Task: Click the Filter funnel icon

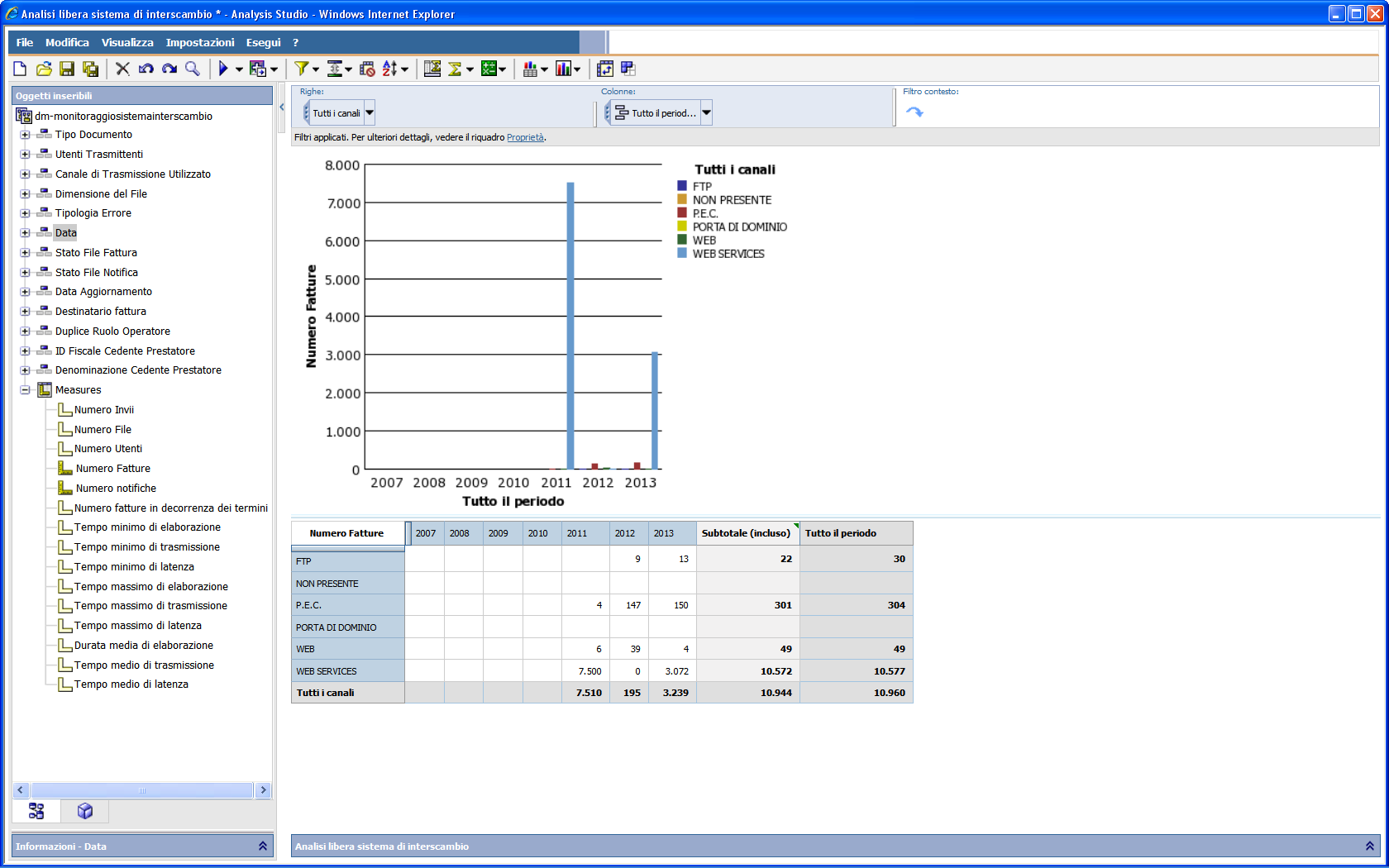Action: [x=302, y=69]
